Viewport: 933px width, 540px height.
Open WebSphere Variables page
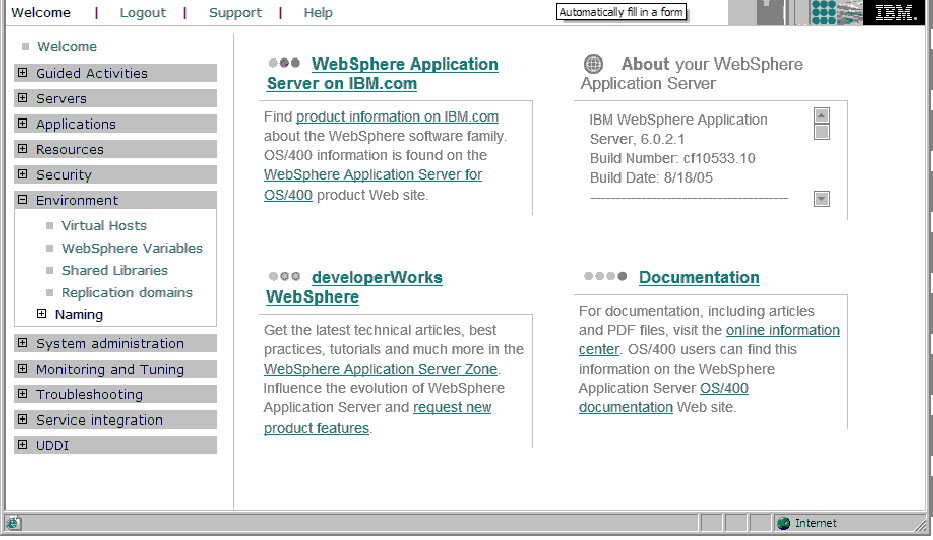132,248
